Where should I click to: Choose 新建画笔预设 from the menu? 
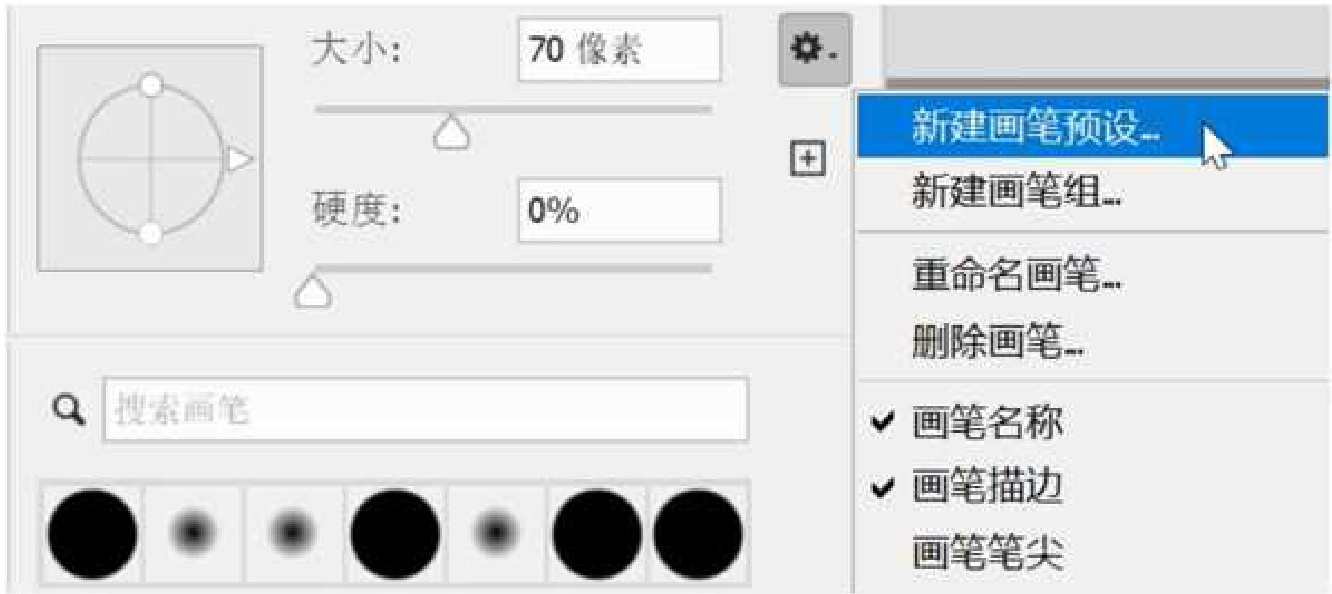tap(1094, 126)
